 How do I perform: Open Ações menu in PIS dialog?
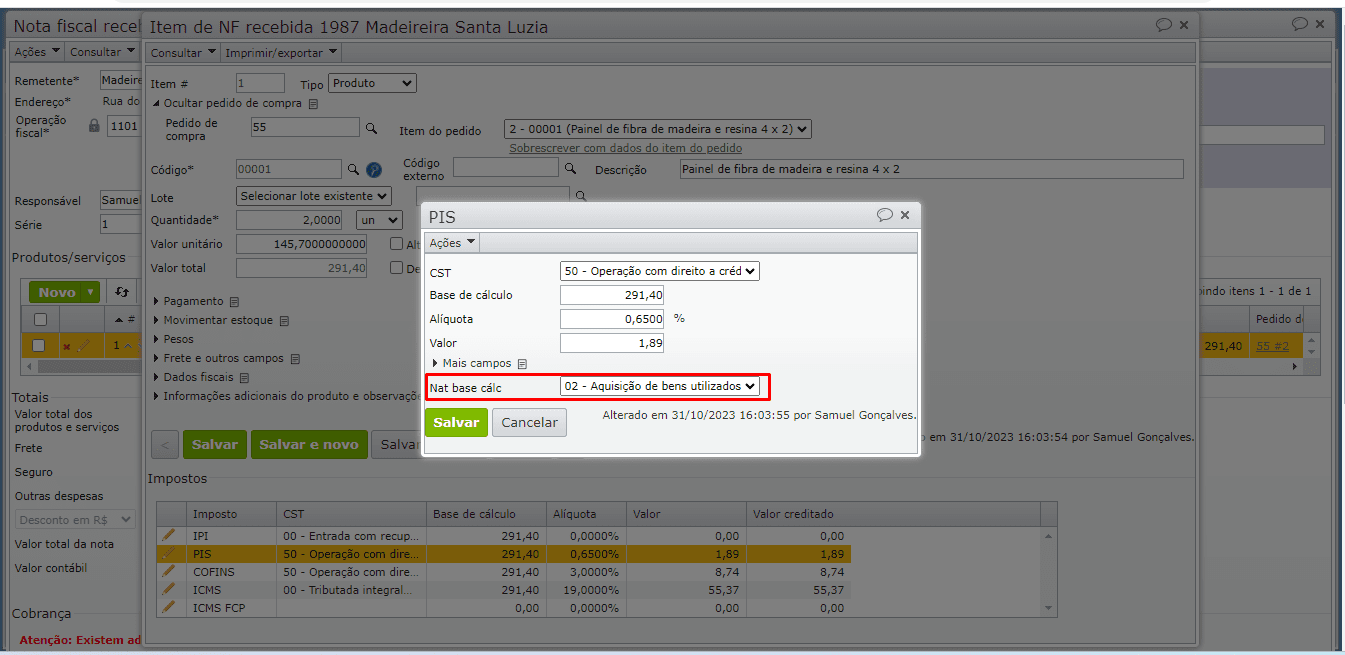click(x=452, y=243)
